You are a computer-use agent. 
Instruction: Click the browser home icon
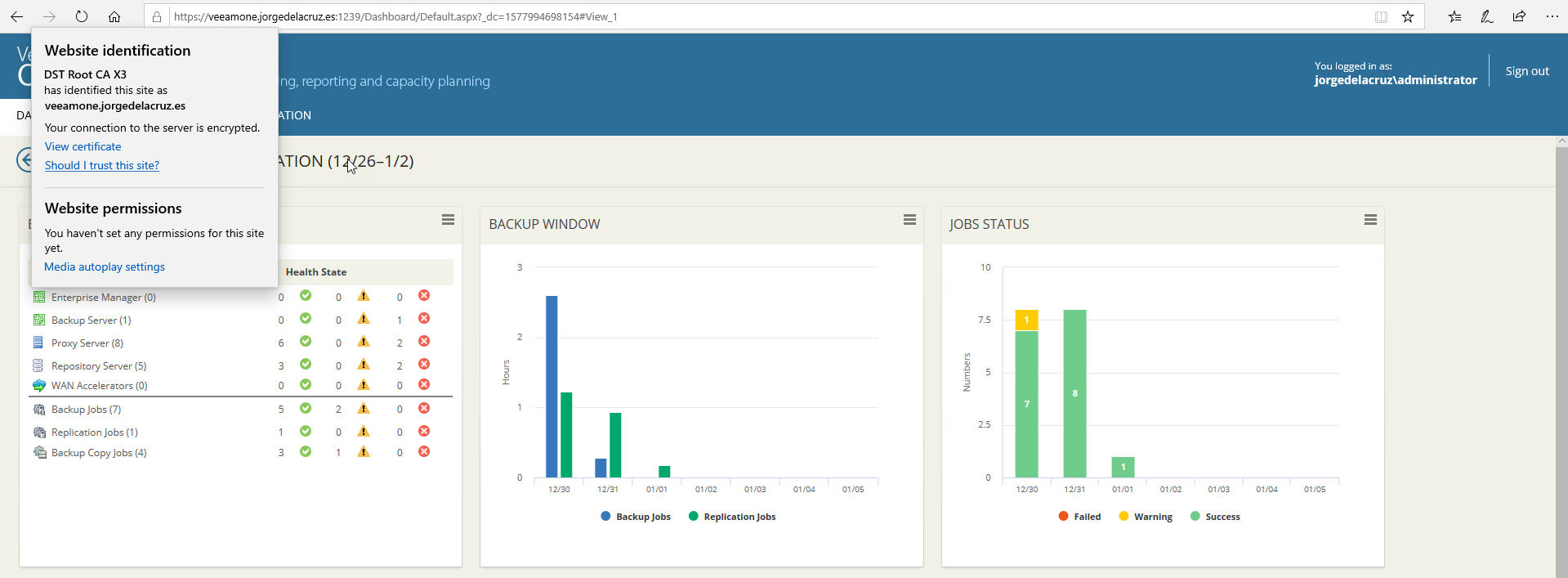tap(114, 16)
